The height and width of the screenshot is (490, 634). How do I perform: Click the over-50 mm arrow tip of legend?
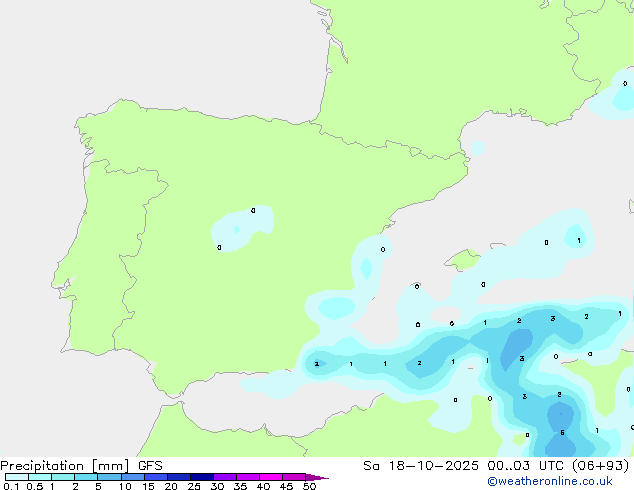(317, 477)
